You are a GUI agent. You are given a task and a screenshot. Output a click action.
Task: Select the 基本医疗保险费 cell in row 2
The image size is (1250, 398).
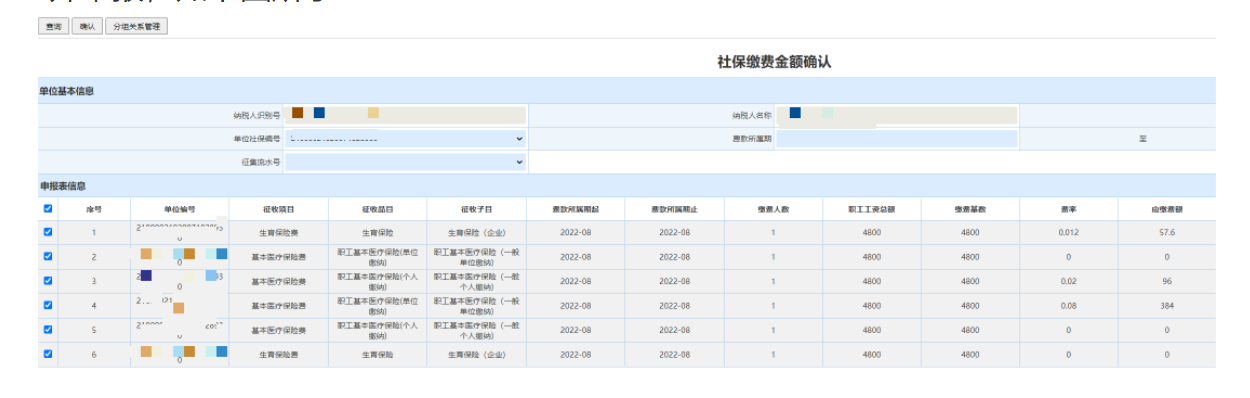point(279,257)
